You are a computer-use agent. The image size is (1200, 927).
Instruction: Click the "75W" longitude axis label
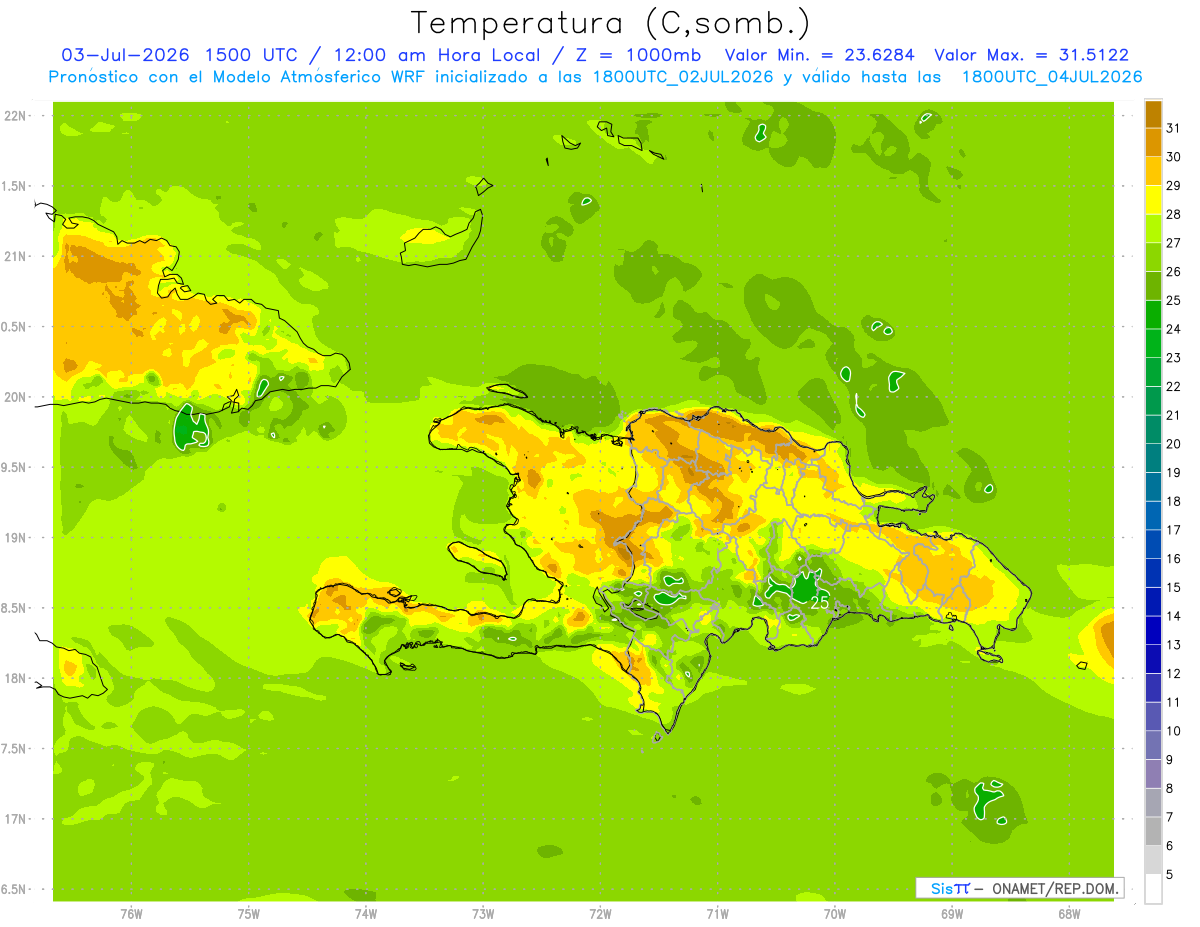249,914
